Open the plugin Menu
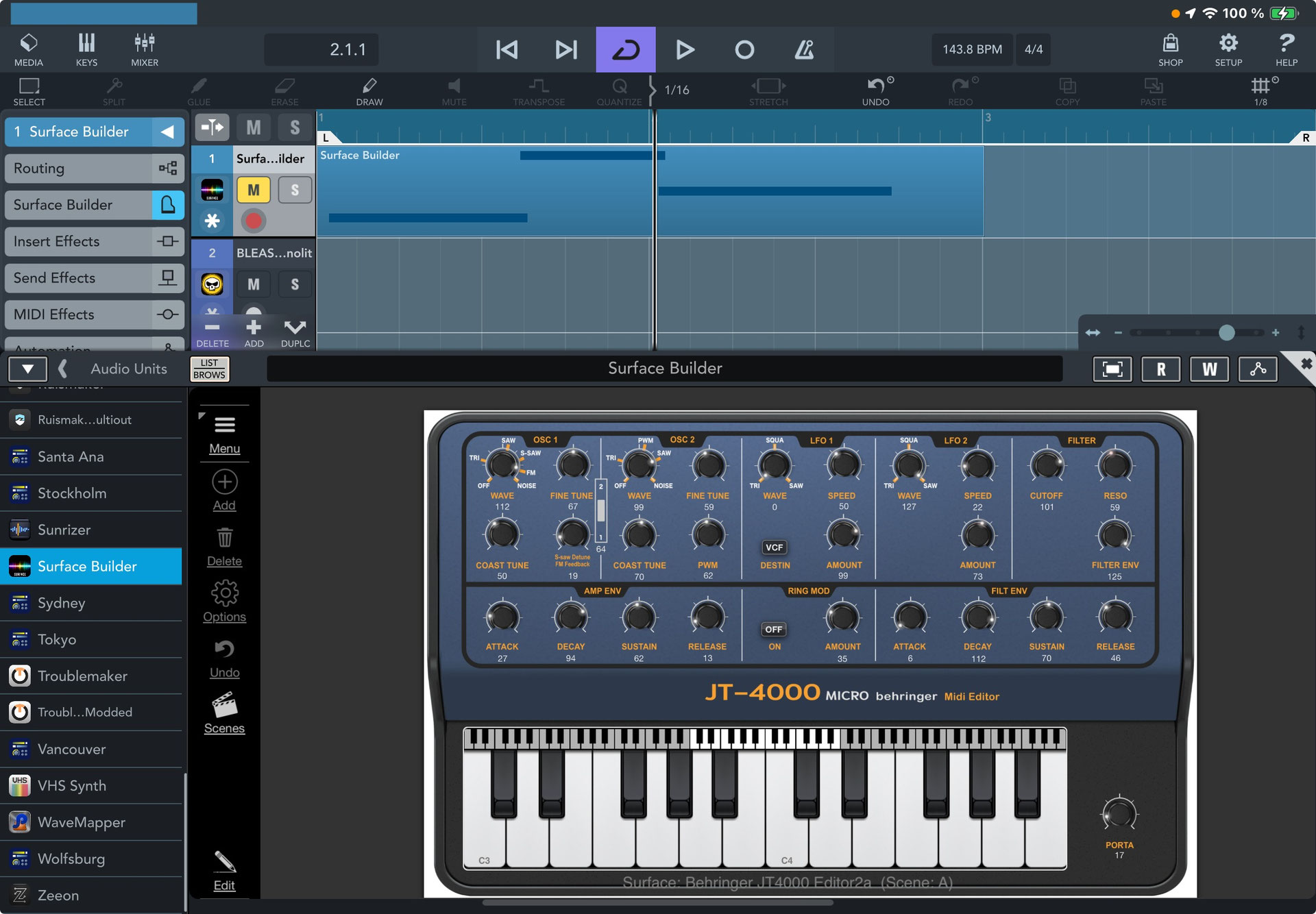The width and height of the screenshot is (1316, 914). [224, 430]
